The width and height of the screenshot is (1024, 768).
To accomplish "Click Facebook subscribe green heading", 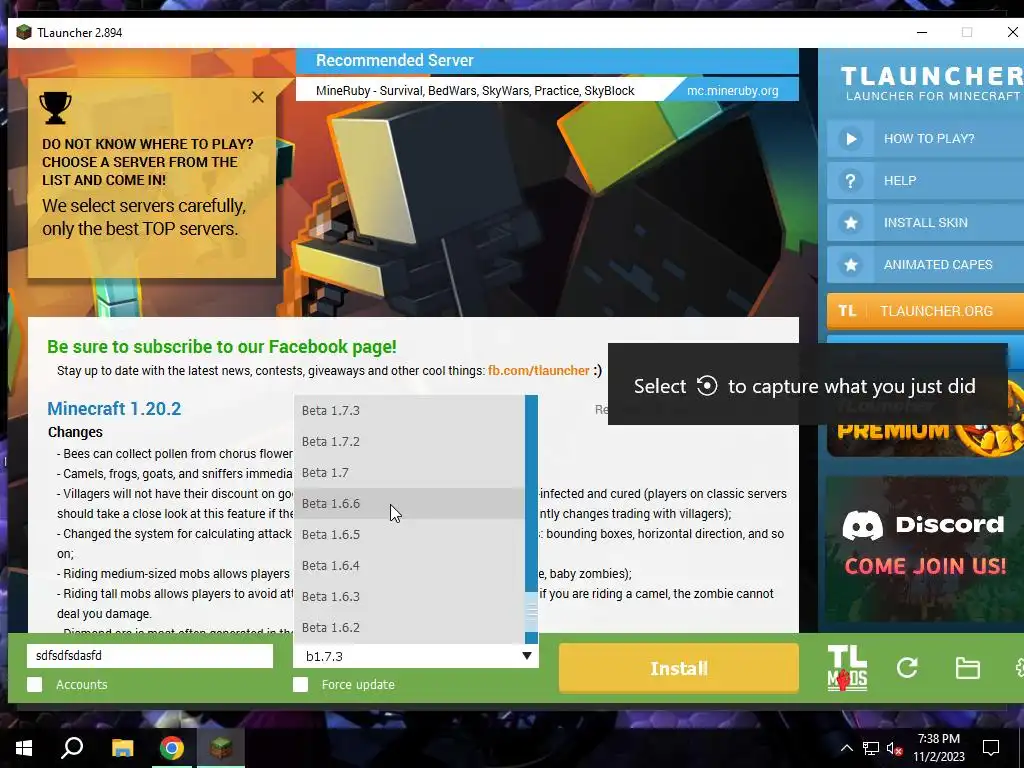I will 222,347.
